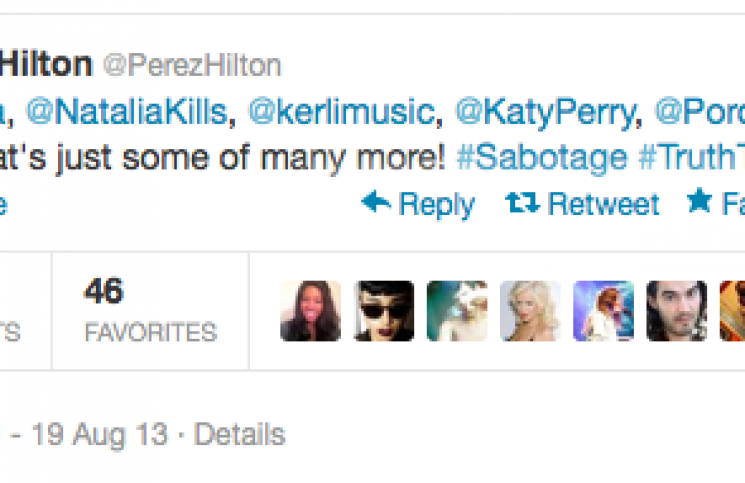
Task: Open avatar with sunglasses and dark lipstick
Action: pyautogui.click(x=383, y=311)
